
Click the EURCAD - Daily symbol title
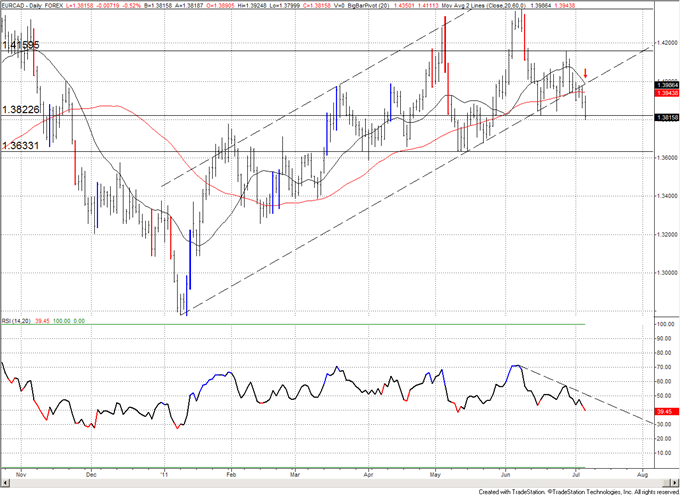pyautogui.click(x=27, y=5)
